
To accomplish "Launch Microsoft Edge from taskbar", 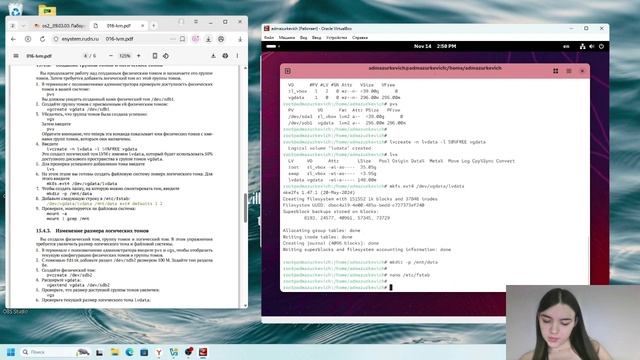I will pos(129,352).
